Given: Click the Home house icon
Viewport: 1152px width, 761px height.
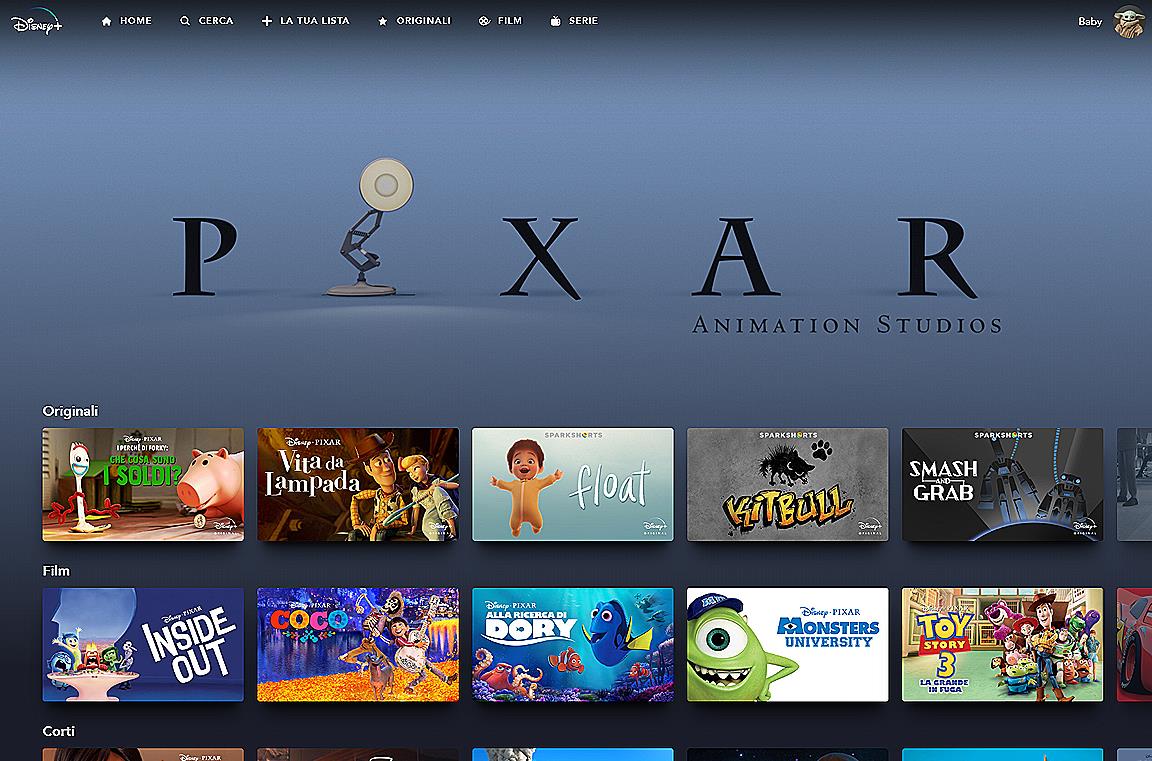Looking at the screenshot, I should [x=107, y=21].
